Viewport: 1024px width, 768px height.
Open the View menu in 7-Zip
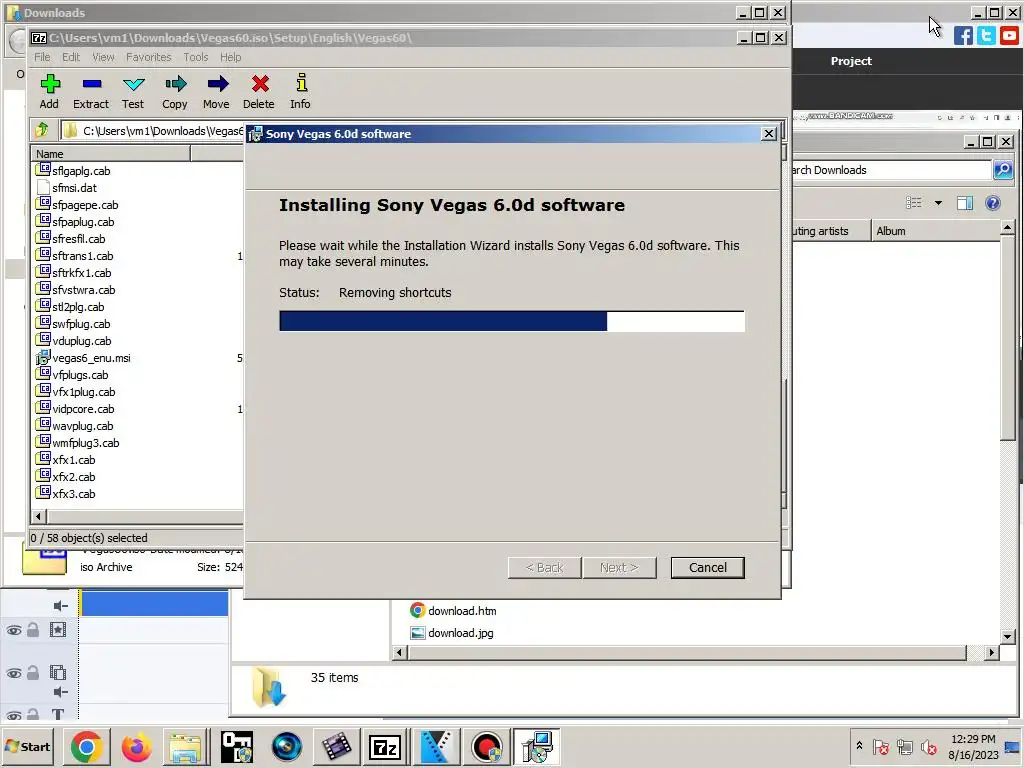(103, 57)
